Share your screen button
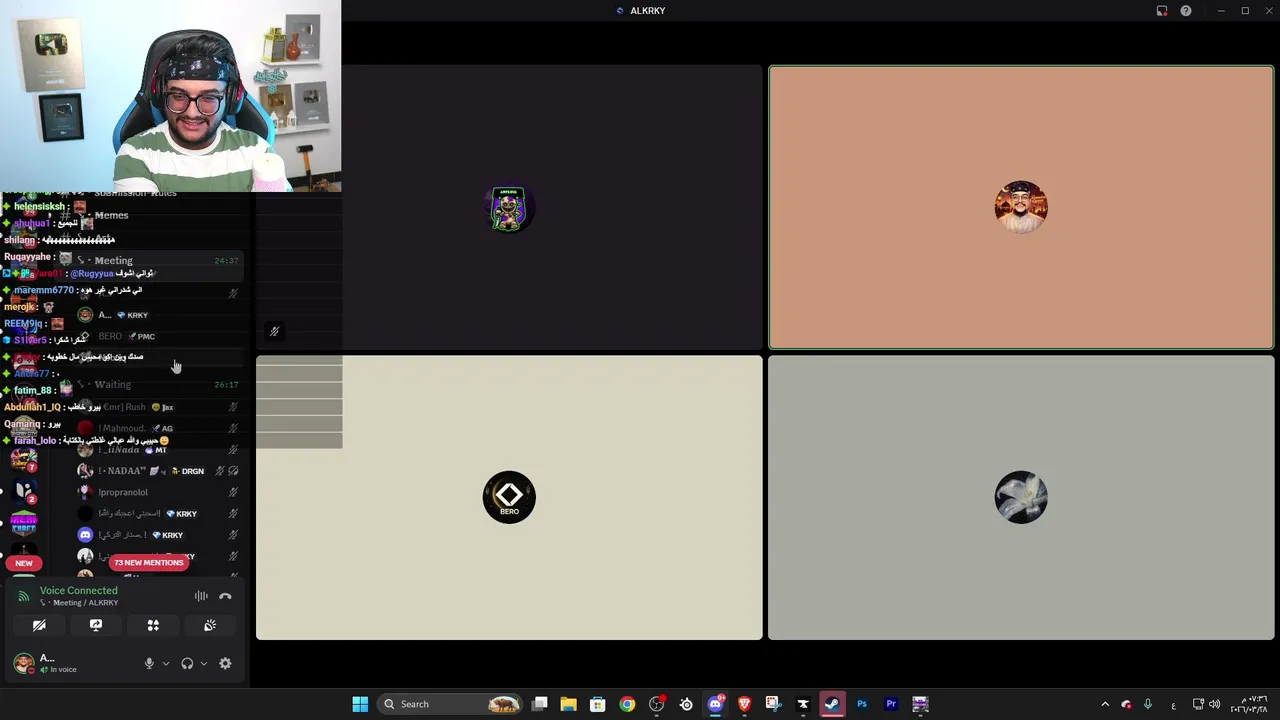The image size is (1280, 720). click(x=96, y=625)
